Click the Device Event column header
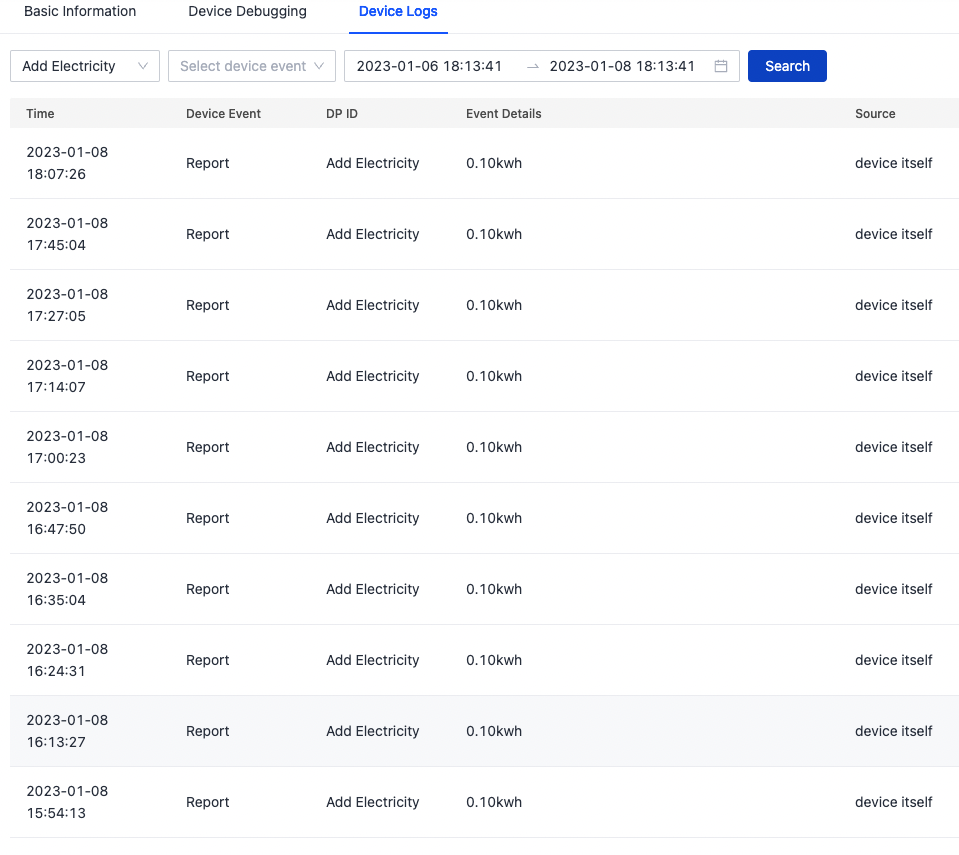Screen dimensions: 959x855 point(223,114)
